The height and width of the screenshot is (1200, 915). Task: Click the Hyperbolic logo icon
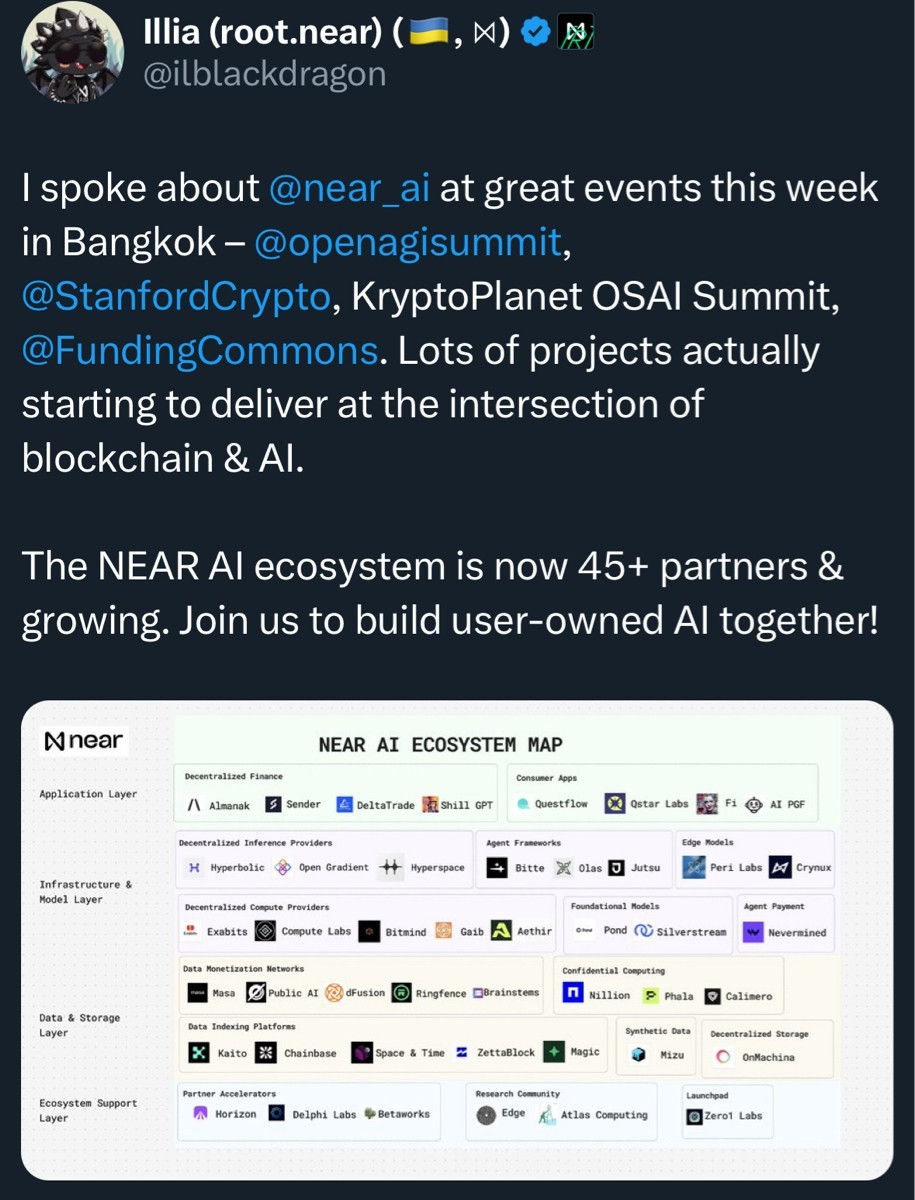pyautogui.click(x=194, y=867)
